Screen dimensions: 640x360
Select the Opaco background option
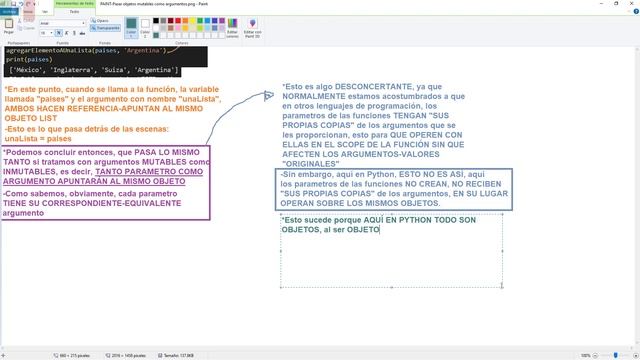(100, 20)
